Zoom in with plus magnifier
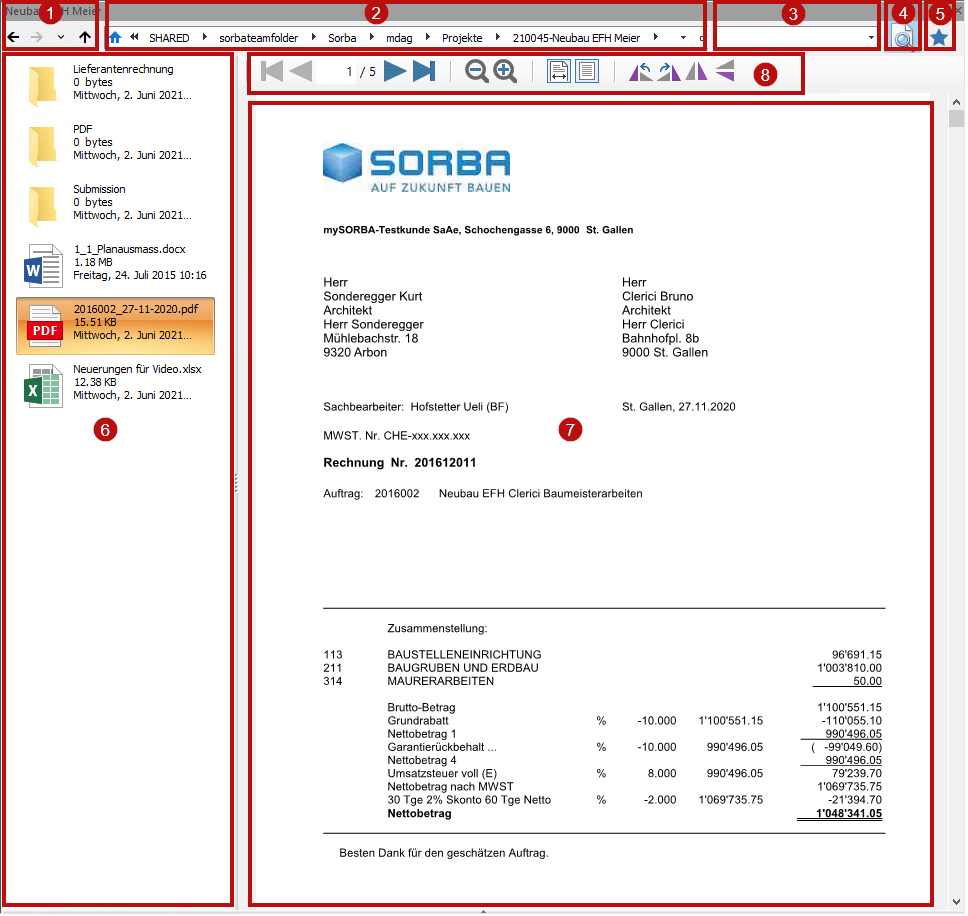This screenshot has width=968, height=916. point(505,72)
